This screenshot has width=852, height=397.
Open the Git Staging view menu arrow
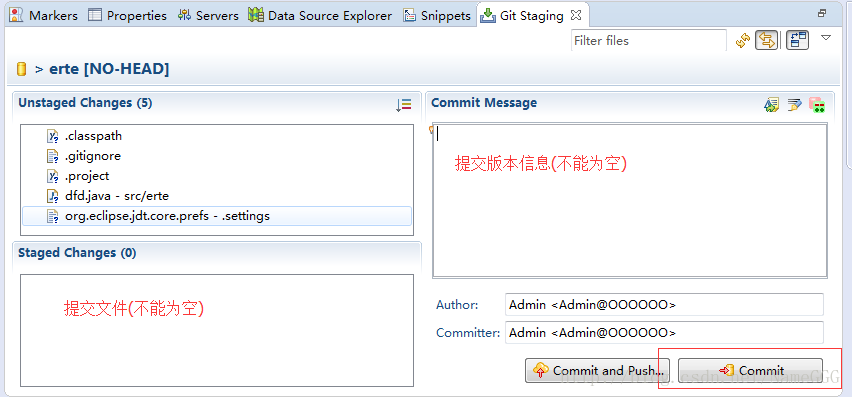[826, 37]
